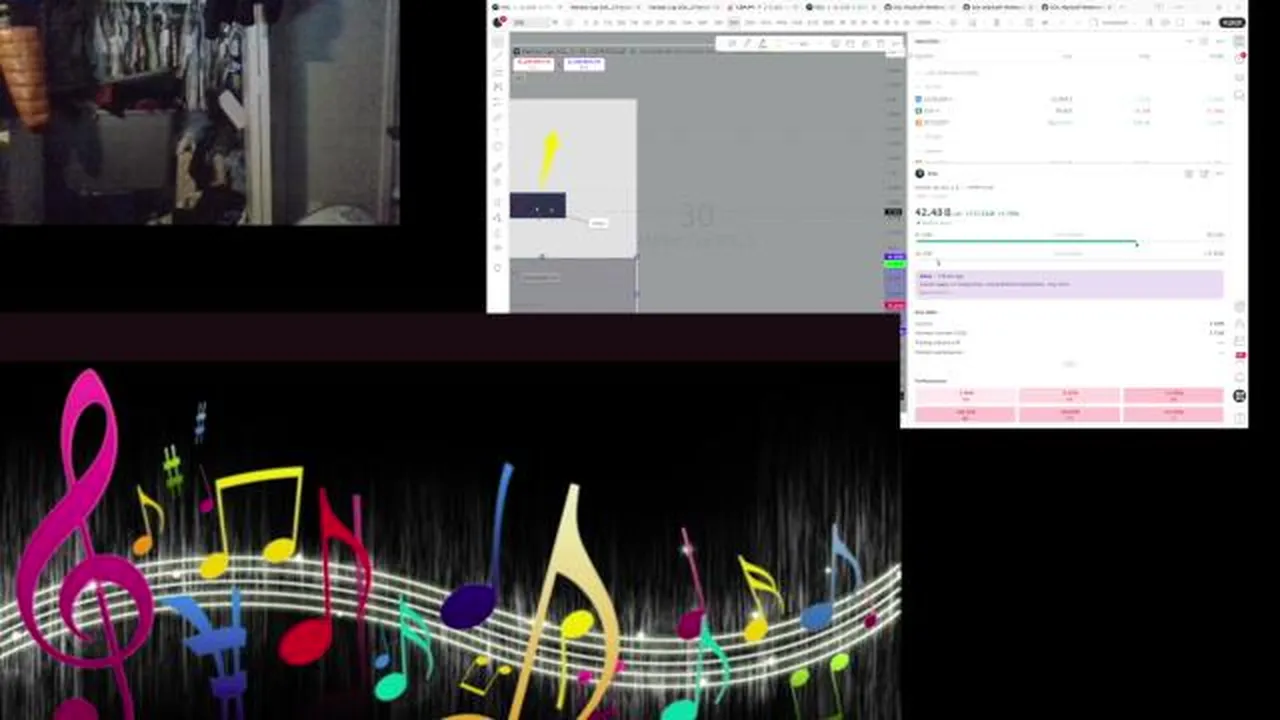The width and height of the screenshot is (1280, 720).
Task: Select the crosshair cursor tool in chart toolbar
Action: (x=498, y=42)
